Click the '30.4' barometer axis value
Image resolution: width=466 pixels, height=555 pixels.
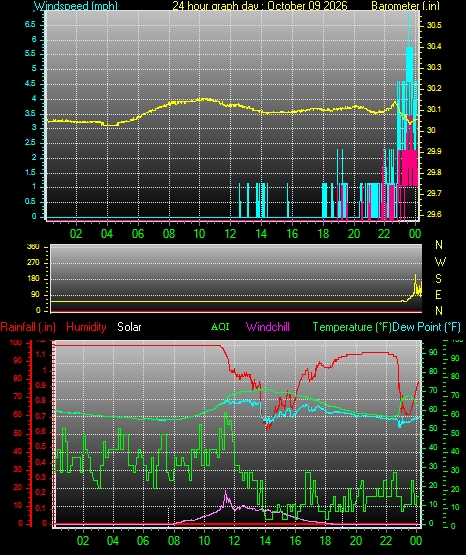pos(434,46)
